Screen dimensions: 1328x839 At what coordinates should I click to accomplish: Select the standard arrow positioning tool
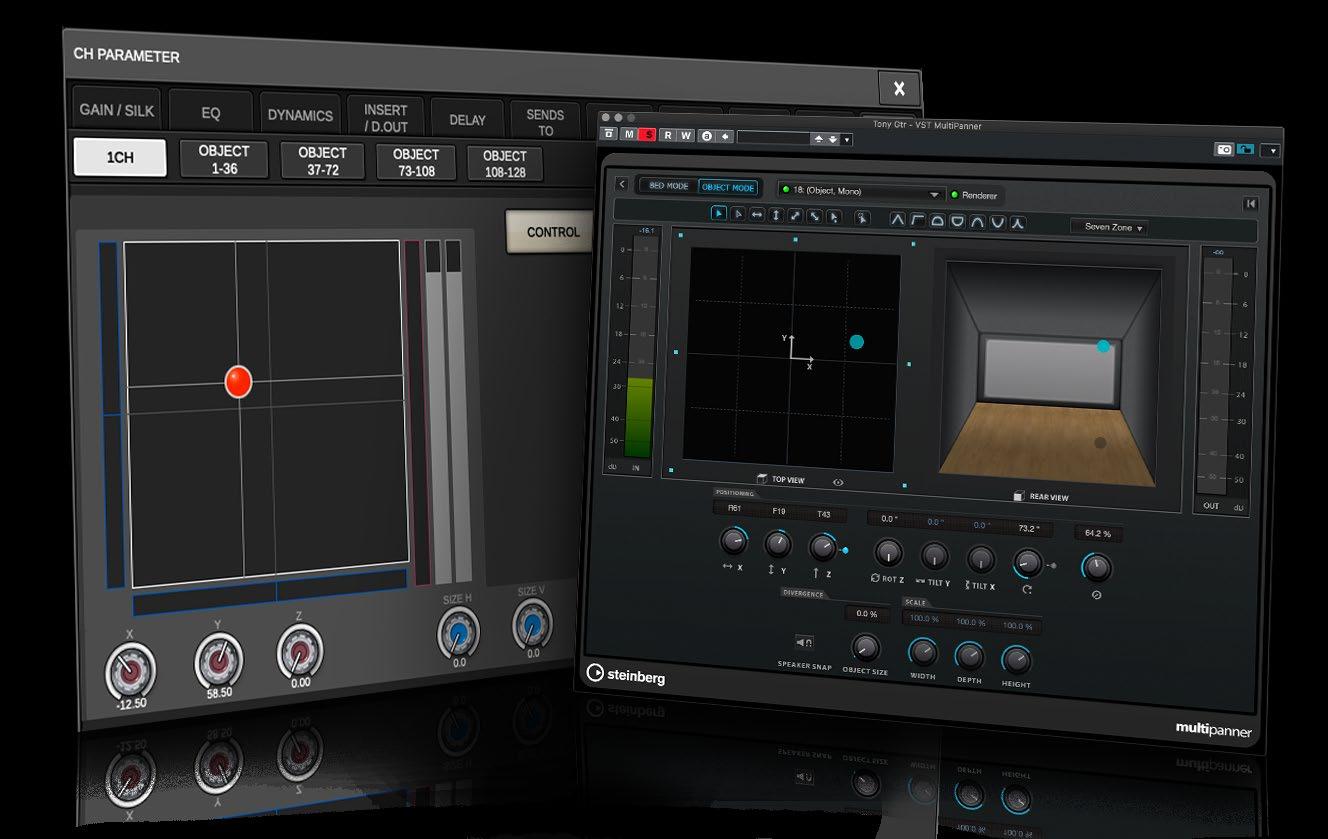[x=719, y=213]
